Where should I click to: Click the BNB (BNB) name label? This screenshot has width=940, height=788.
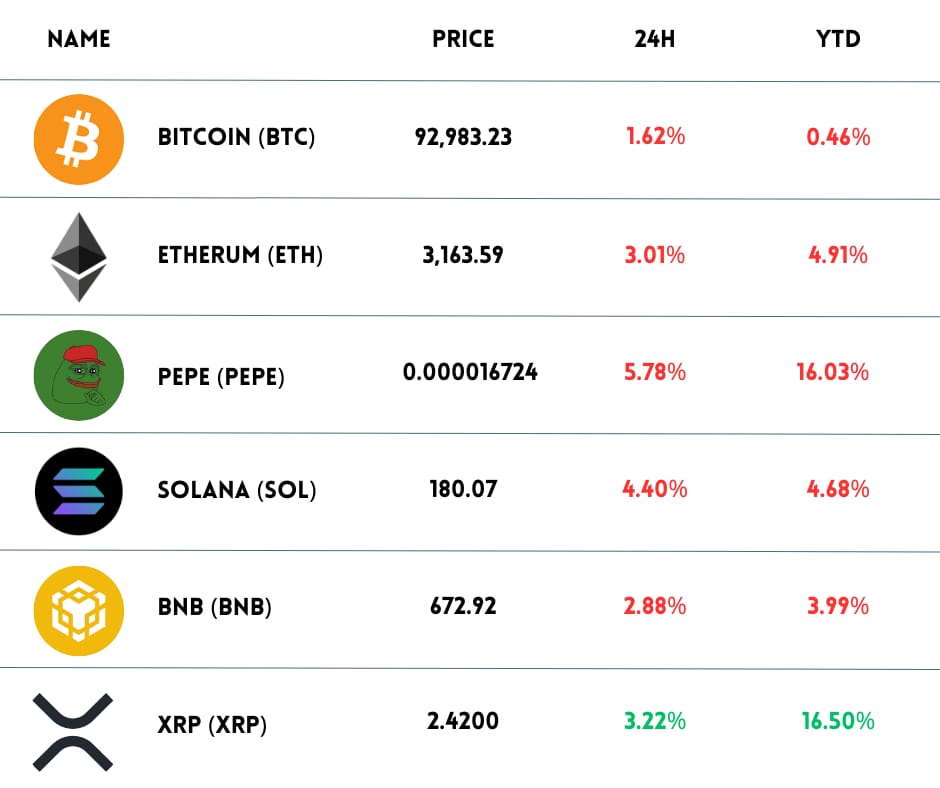[215, 607]
